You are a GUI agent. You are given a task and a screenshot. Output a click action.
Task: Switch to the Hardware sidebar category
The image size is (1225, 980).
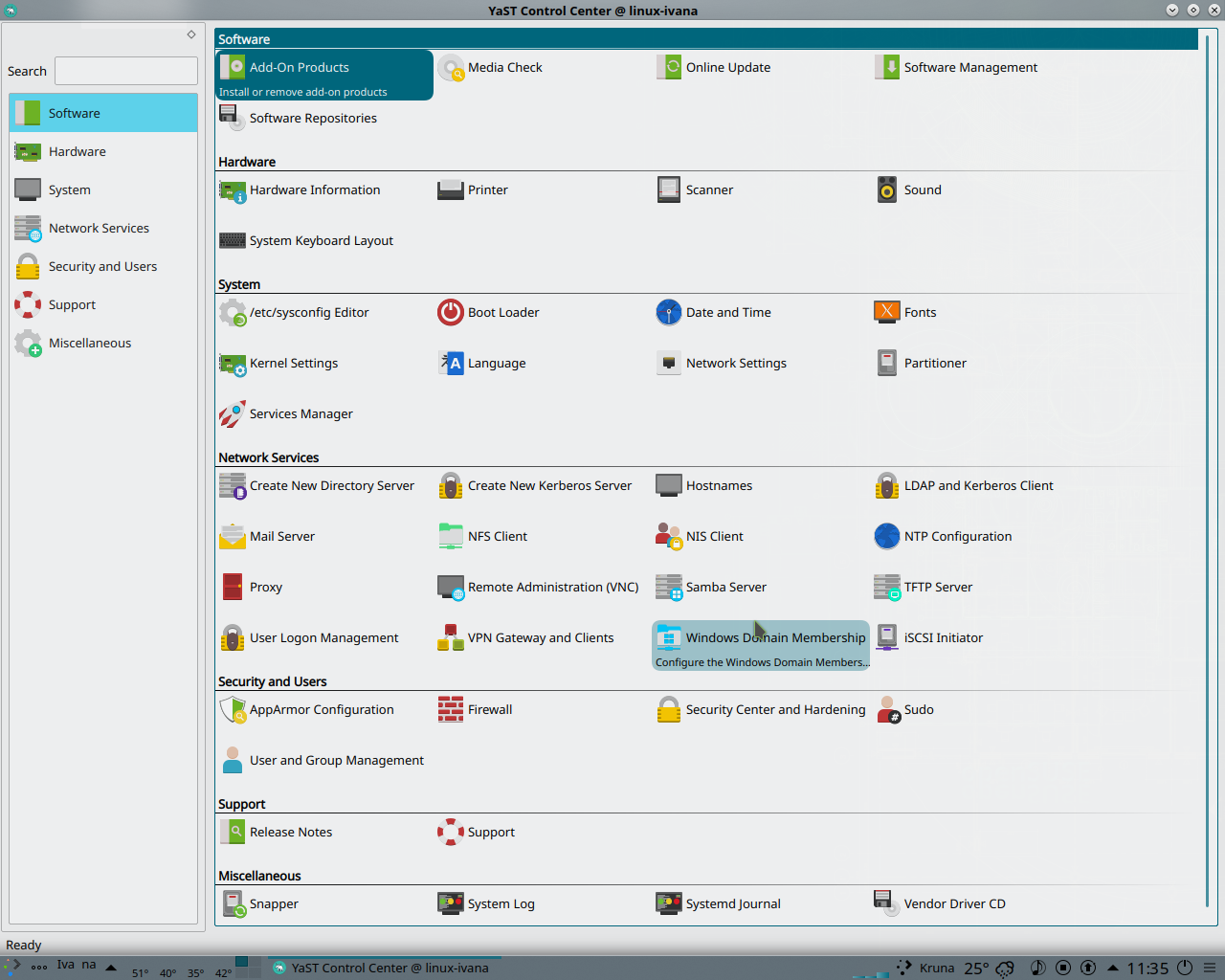(77, 151)
